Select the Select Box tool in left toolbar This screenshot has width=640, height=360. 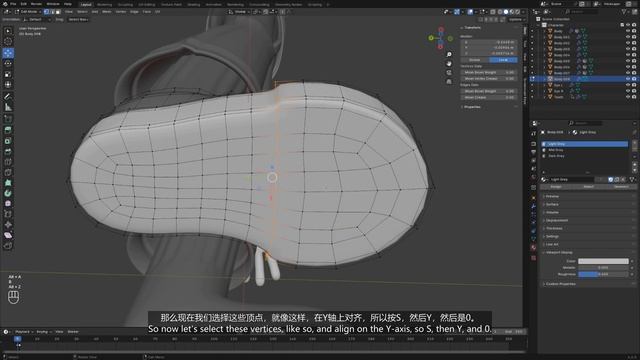pos(8,31)
